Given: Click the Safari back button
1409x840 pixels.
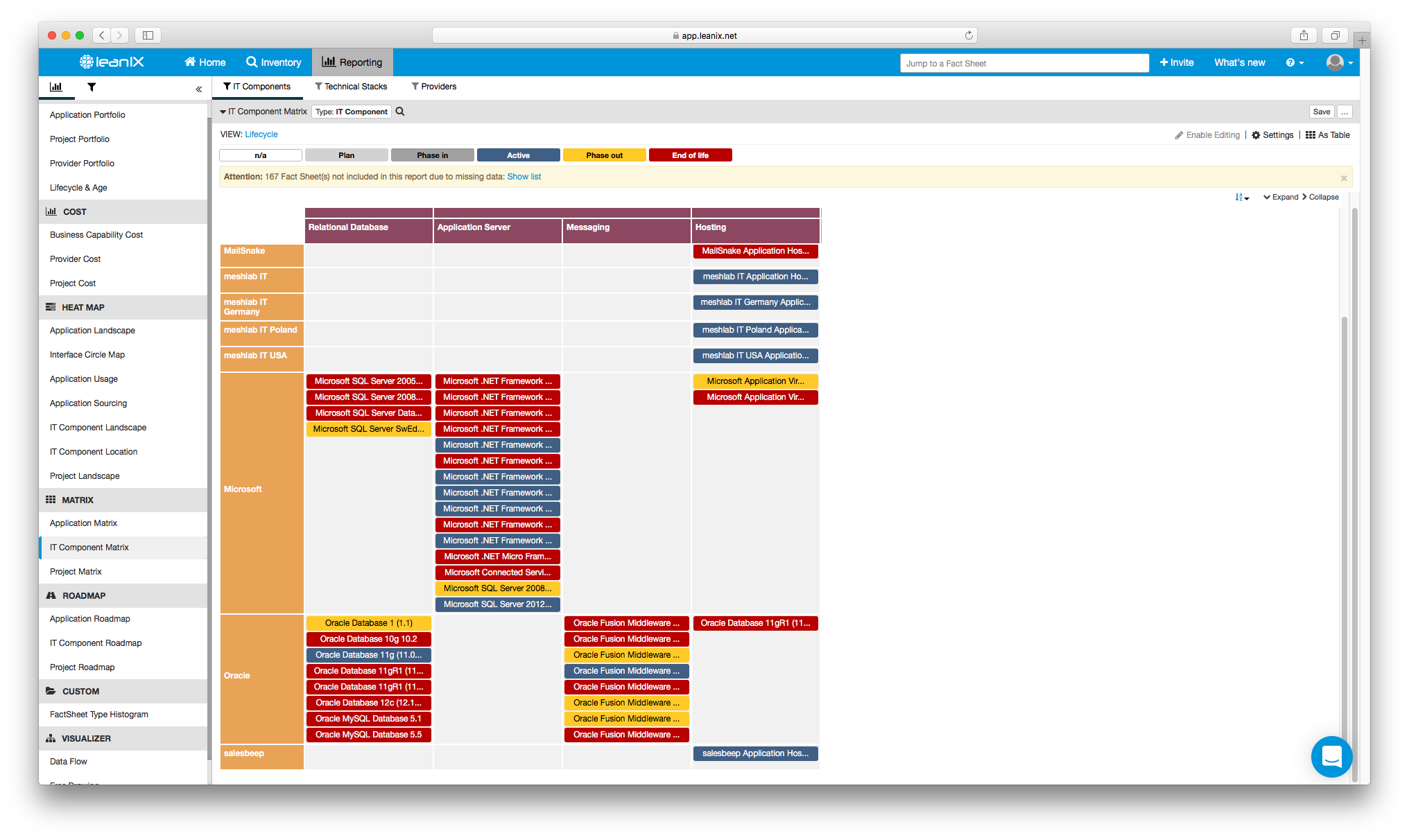Looking at the screenshot, I should click(102, 35).
